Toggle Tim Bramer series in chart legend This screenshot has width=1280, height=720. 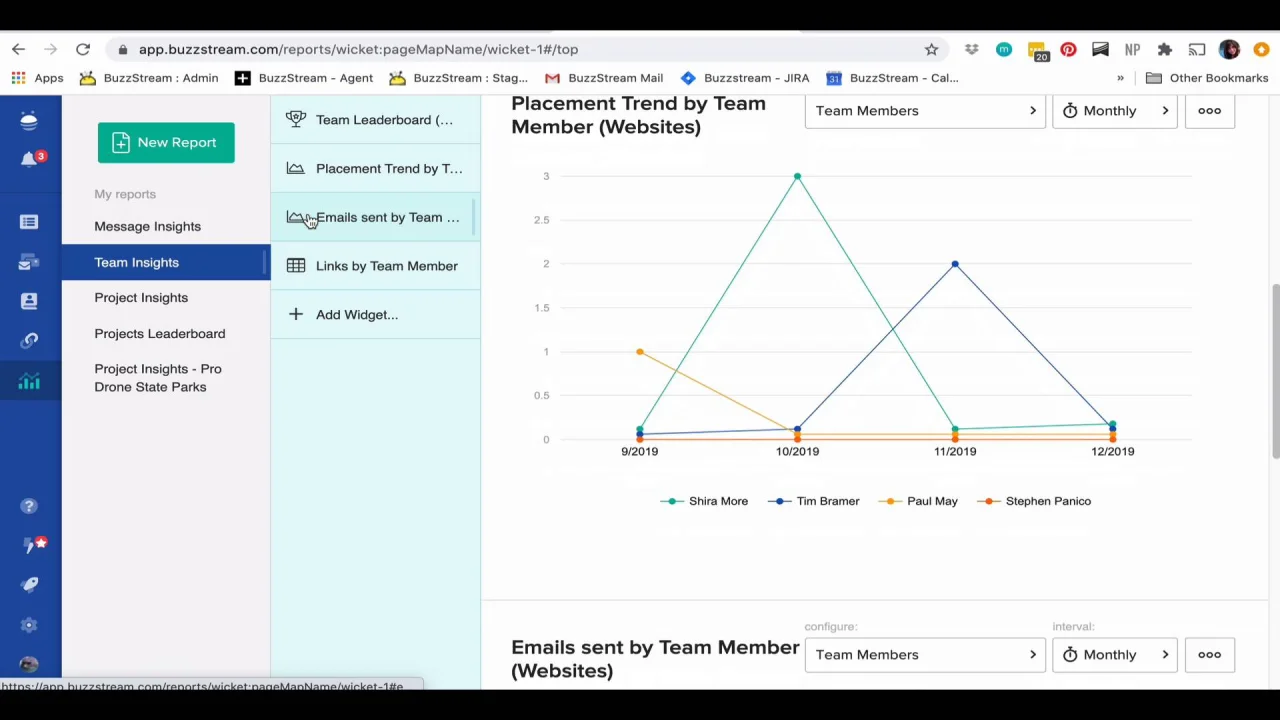[x=814, y=501]
